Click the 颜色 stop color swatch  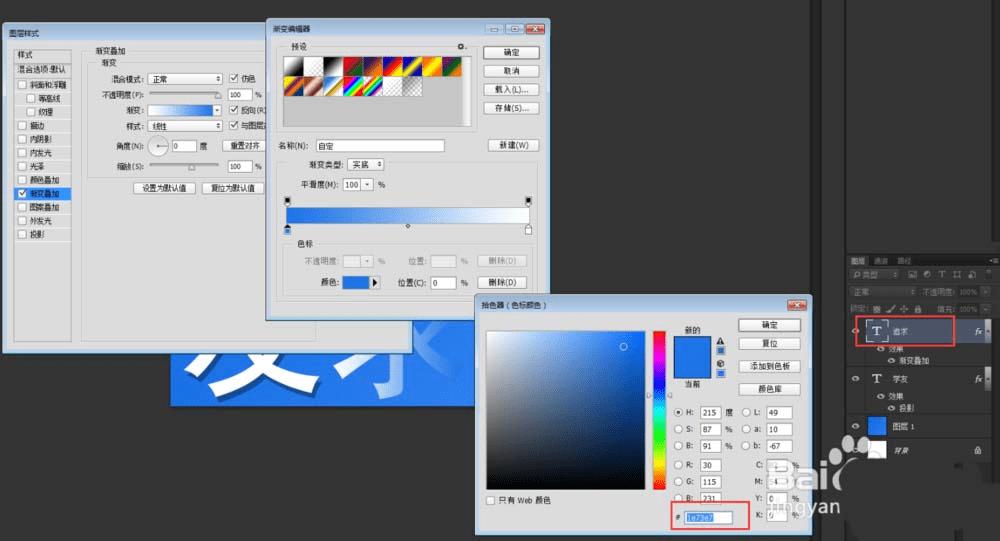(x=356, y=283)
